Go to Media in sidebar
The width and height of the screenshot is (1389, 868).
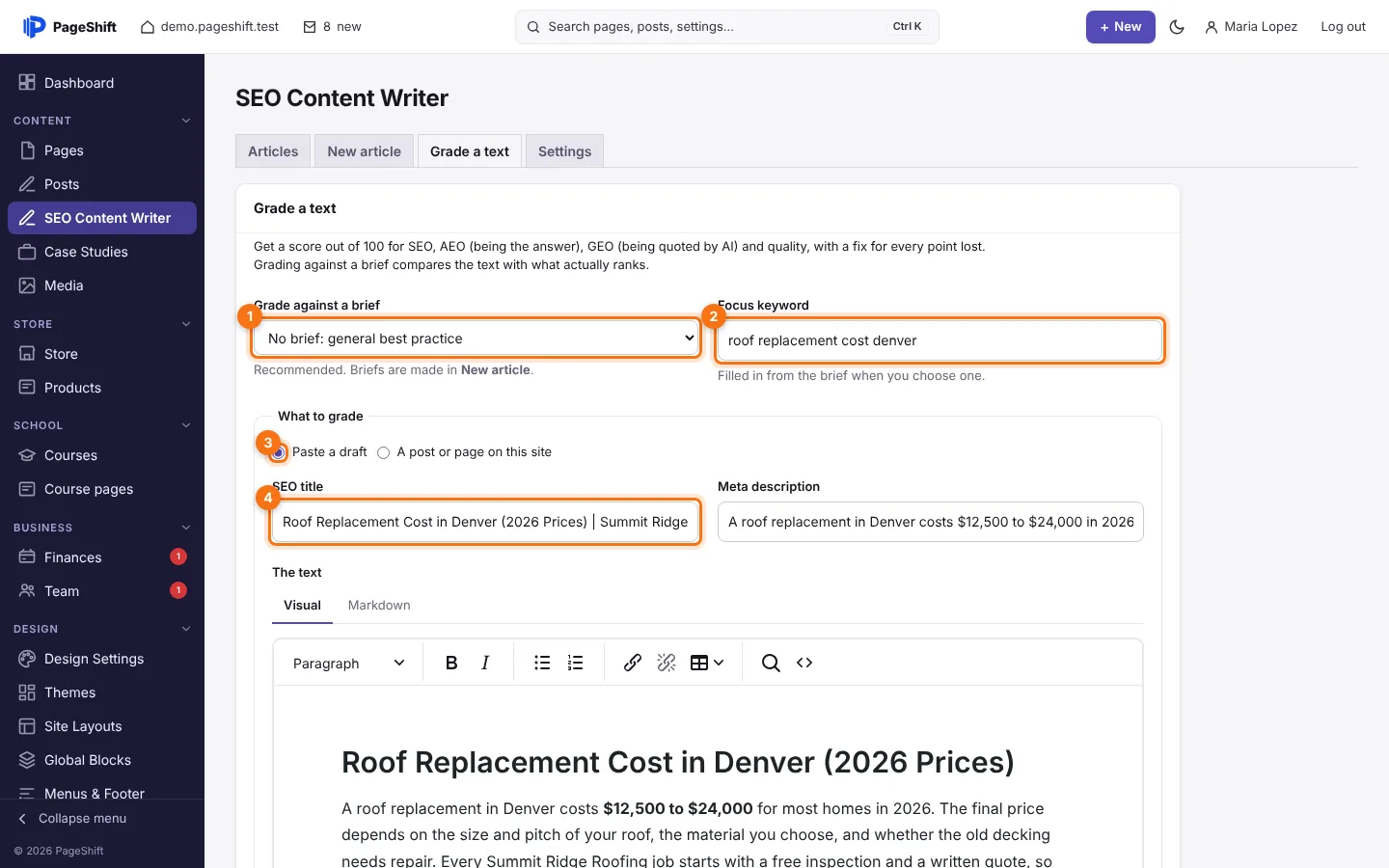pyautogui.click(x=102, y=285)
